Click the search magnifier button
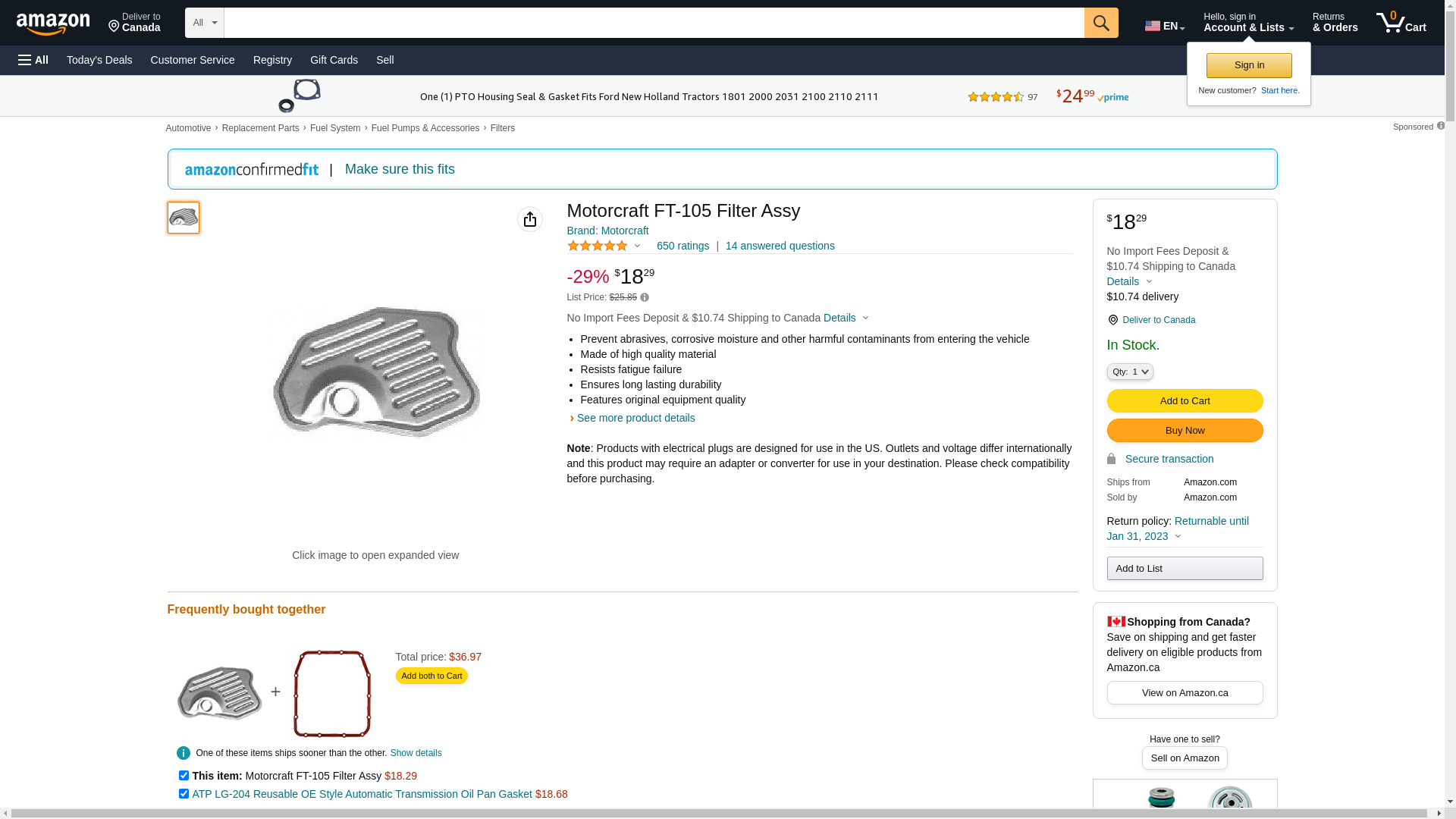The height and width of the screenshot is (819, 1456). click(1101, 23)
